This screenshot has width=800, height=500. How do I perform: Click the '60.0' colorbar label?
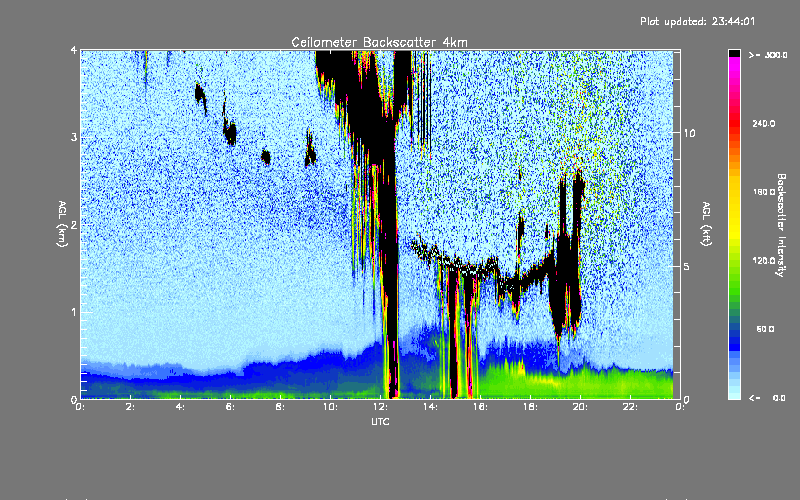[765, 329]
